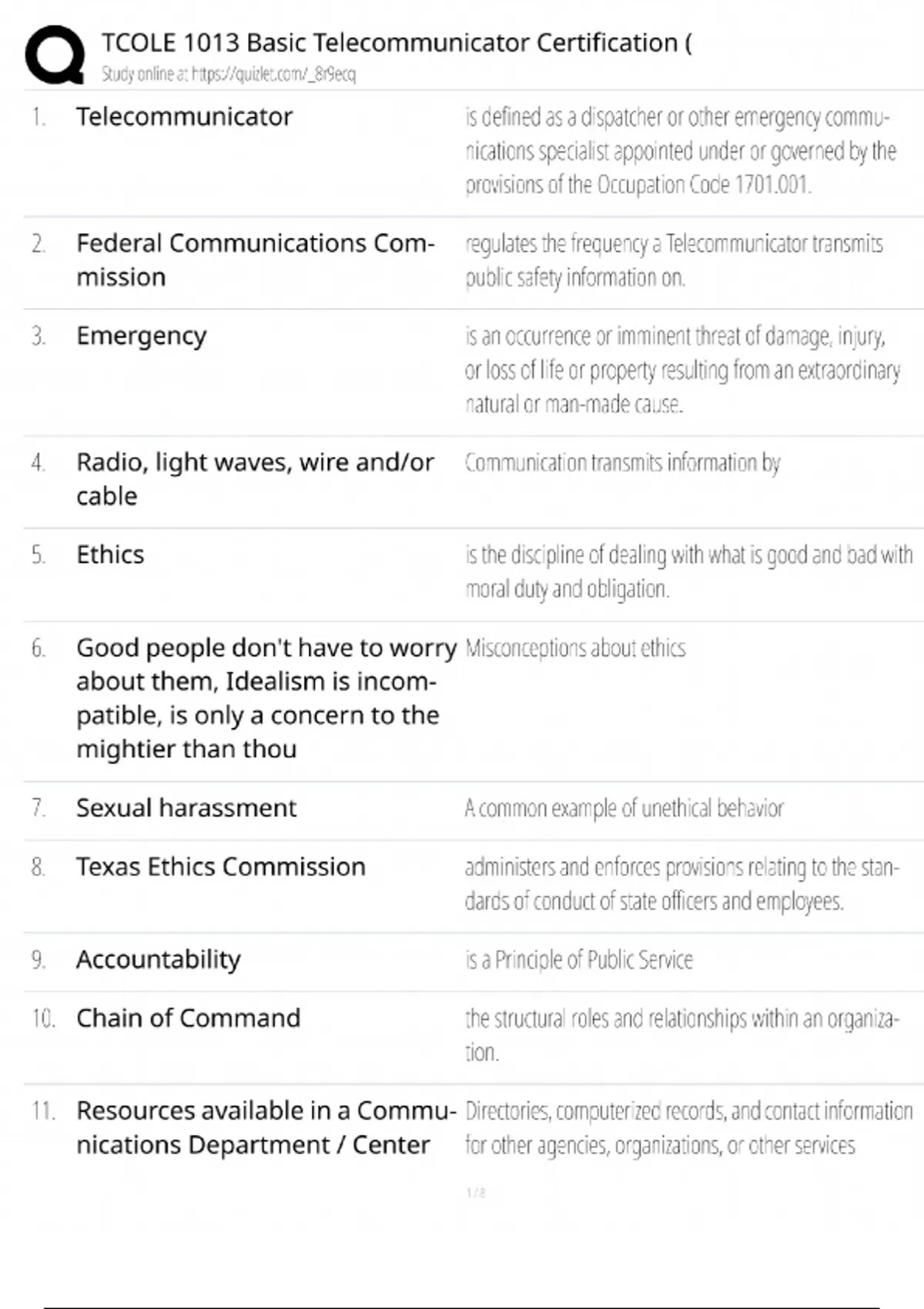This screenshot has width=924, height=1309.
Task: Select the Texas Ethics Commission term
Action: pos(220,868)
